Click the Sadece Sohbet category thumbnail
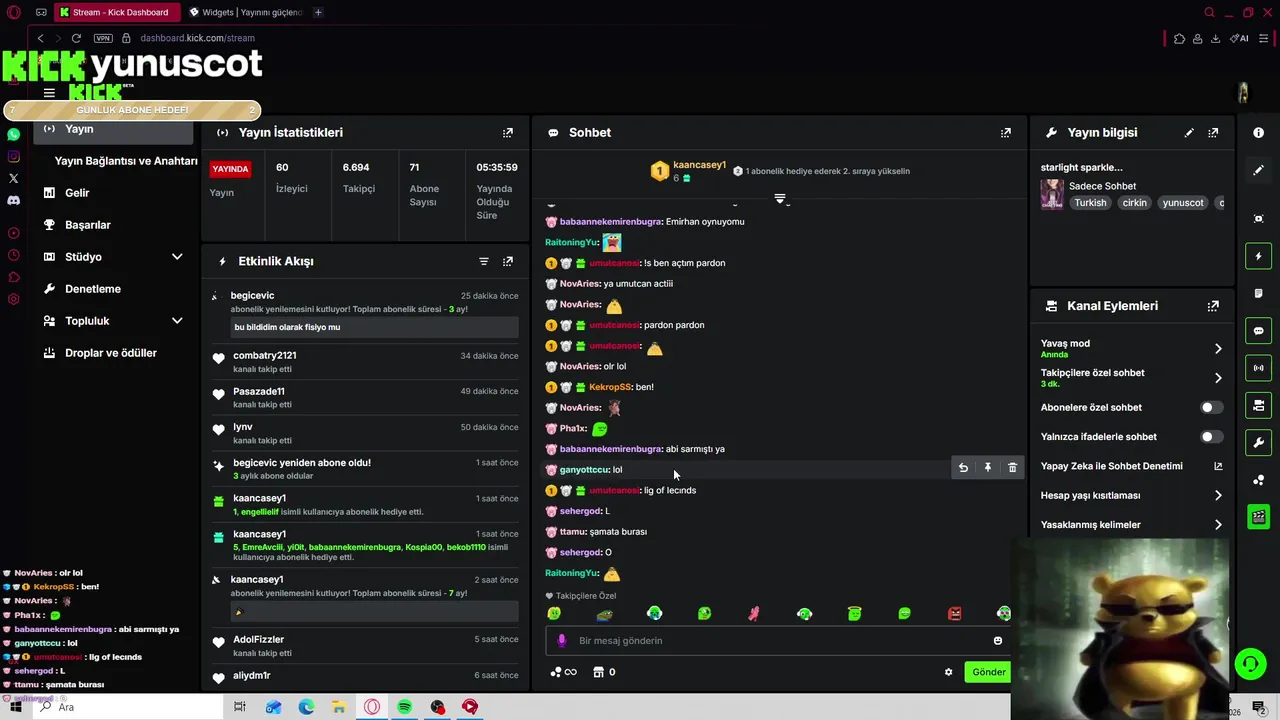The image size is (1280, 720). (x=1052, y=194)
